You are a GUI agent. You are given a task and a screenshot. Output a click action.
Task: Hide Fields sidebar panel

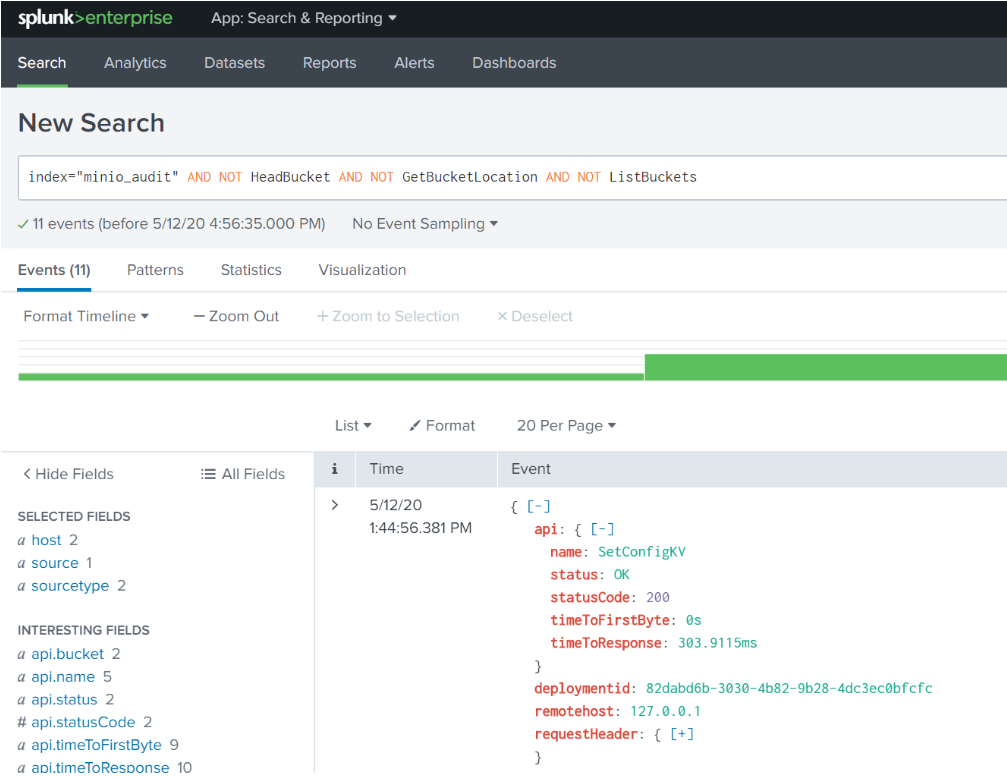pyautogui.click(x=68, y=474)
